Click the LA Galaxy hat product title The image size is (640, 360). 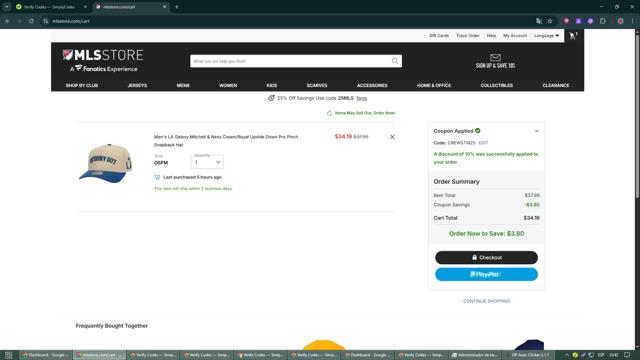pyautogui.click(x=226, y=141)
